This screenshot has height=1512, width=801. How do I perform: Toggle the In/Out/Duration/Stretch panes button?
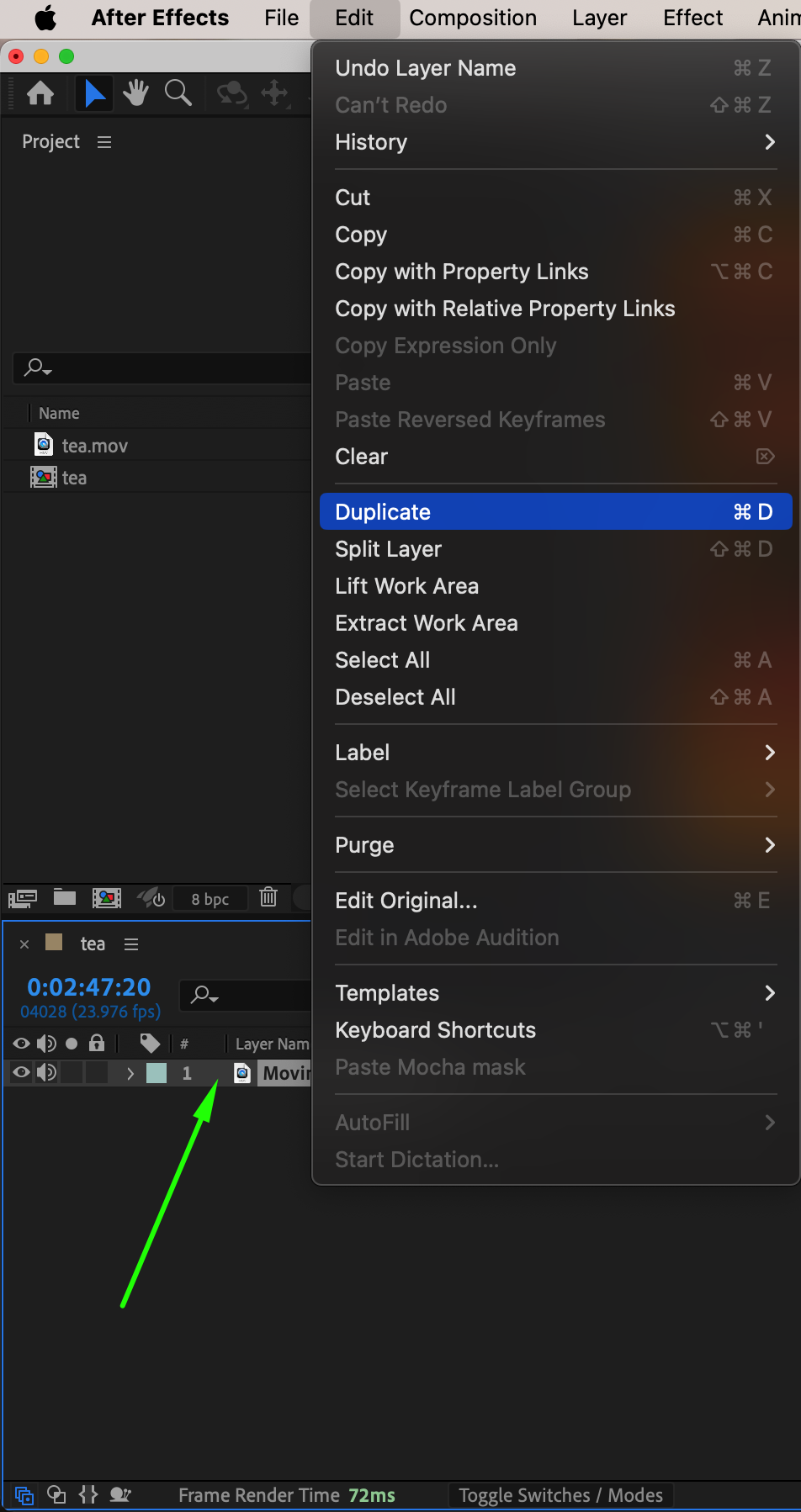click(88, 1494)
